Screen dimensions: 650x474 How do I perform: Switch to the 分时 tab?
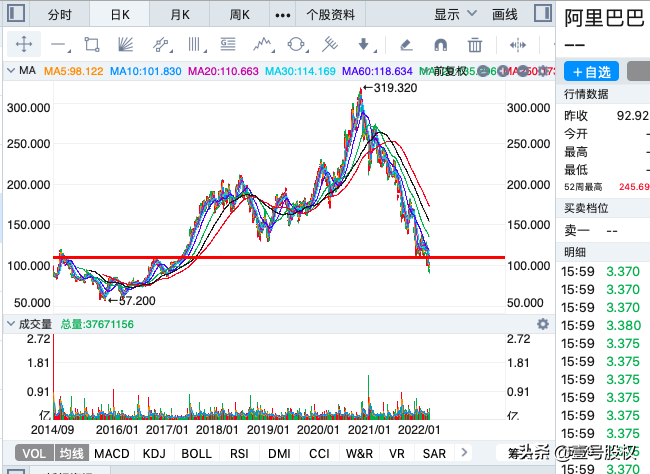tap(60, 15)
